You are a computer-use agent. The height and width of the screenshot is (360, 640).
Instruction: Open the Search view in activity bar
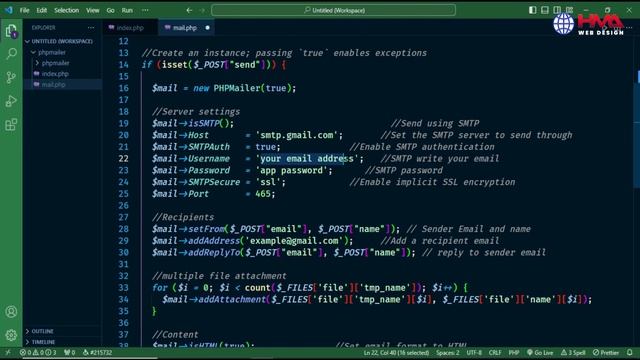coord(11,53)
